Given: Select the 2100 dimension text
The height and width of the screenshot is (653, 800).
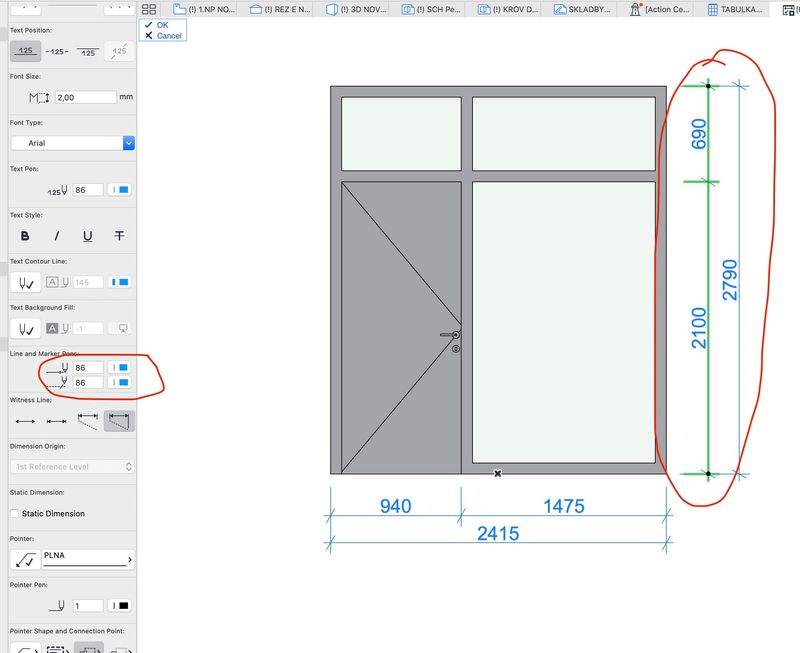Looking at the screenshot, I should click(x=698, y=328).
